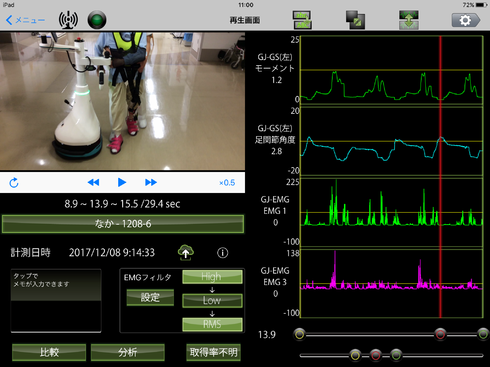The image size is (490, 367).
Task: Tap the red playback cursor line
Action: [440, 177]
